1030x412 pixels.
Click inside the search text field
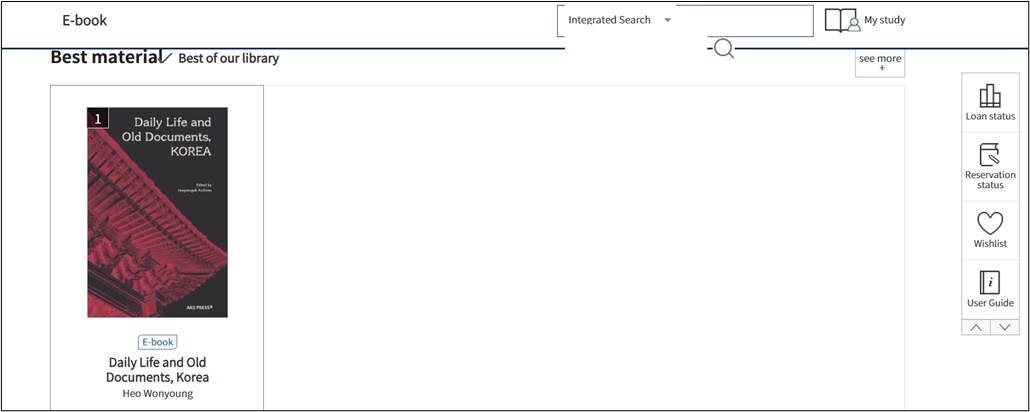pyautogui.click(x=744, y=20)
